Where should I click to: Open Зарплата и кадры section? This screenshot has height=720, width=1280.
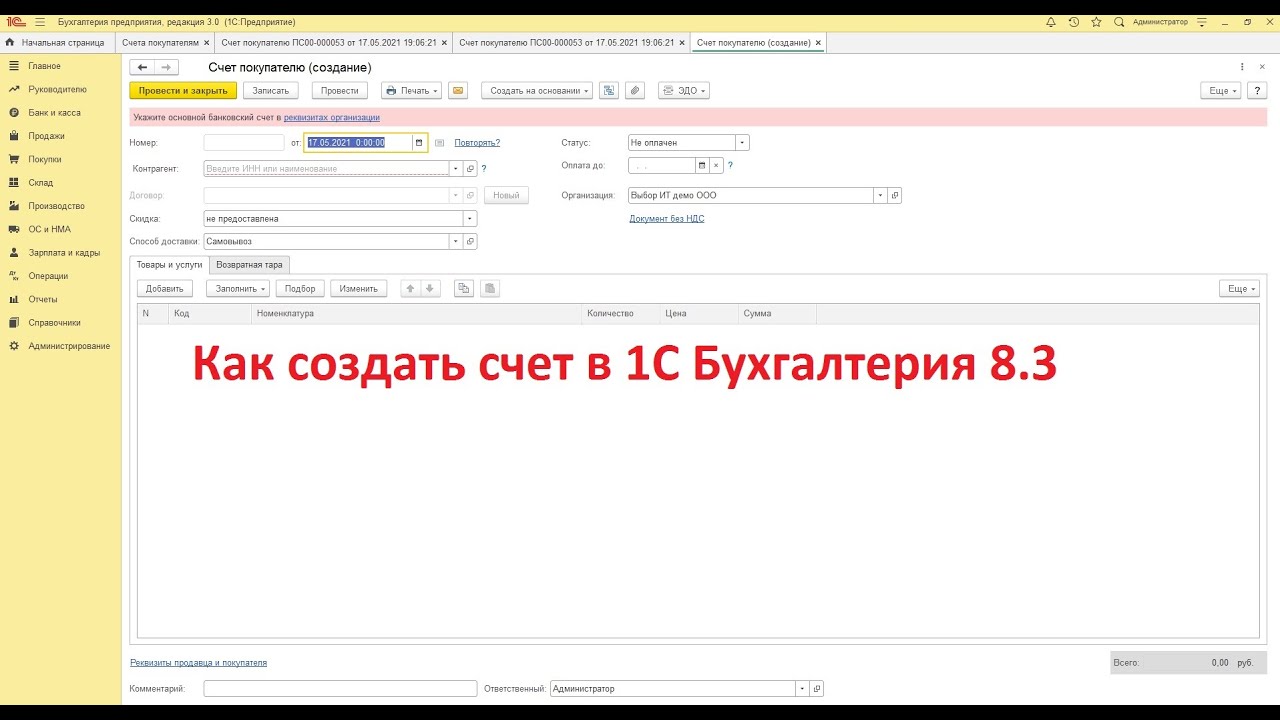64,253
